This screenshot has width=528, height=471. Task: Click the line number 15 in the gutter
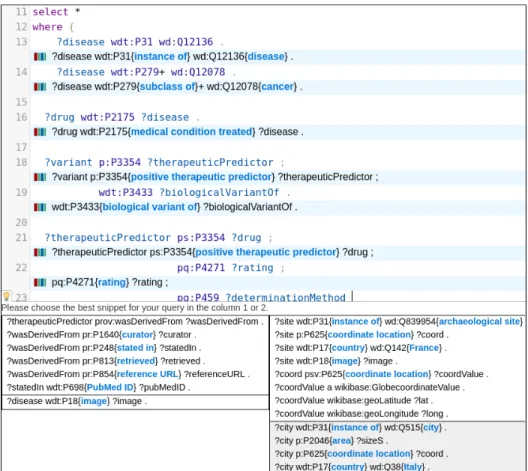click(21, 102)
